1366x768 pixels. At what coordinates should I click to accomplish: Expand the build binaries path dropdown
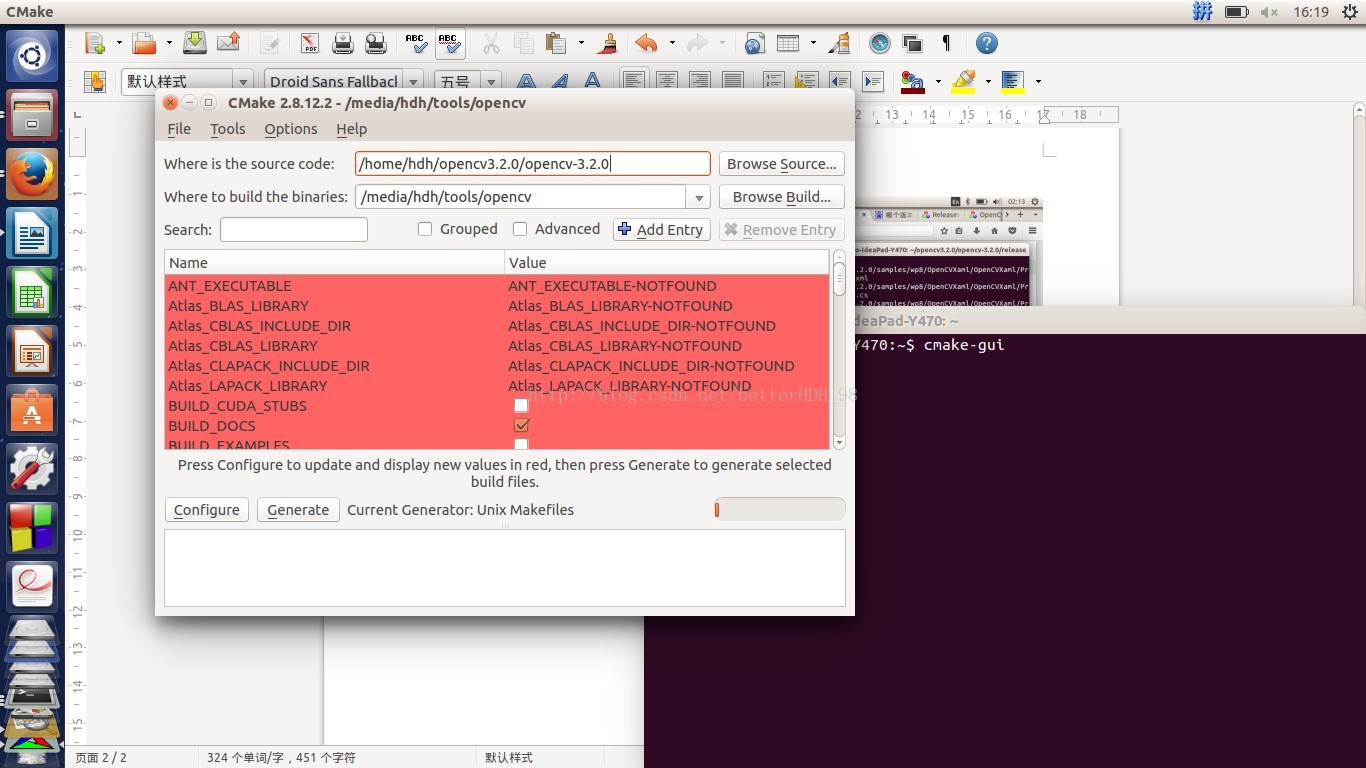tap(698, 197)
